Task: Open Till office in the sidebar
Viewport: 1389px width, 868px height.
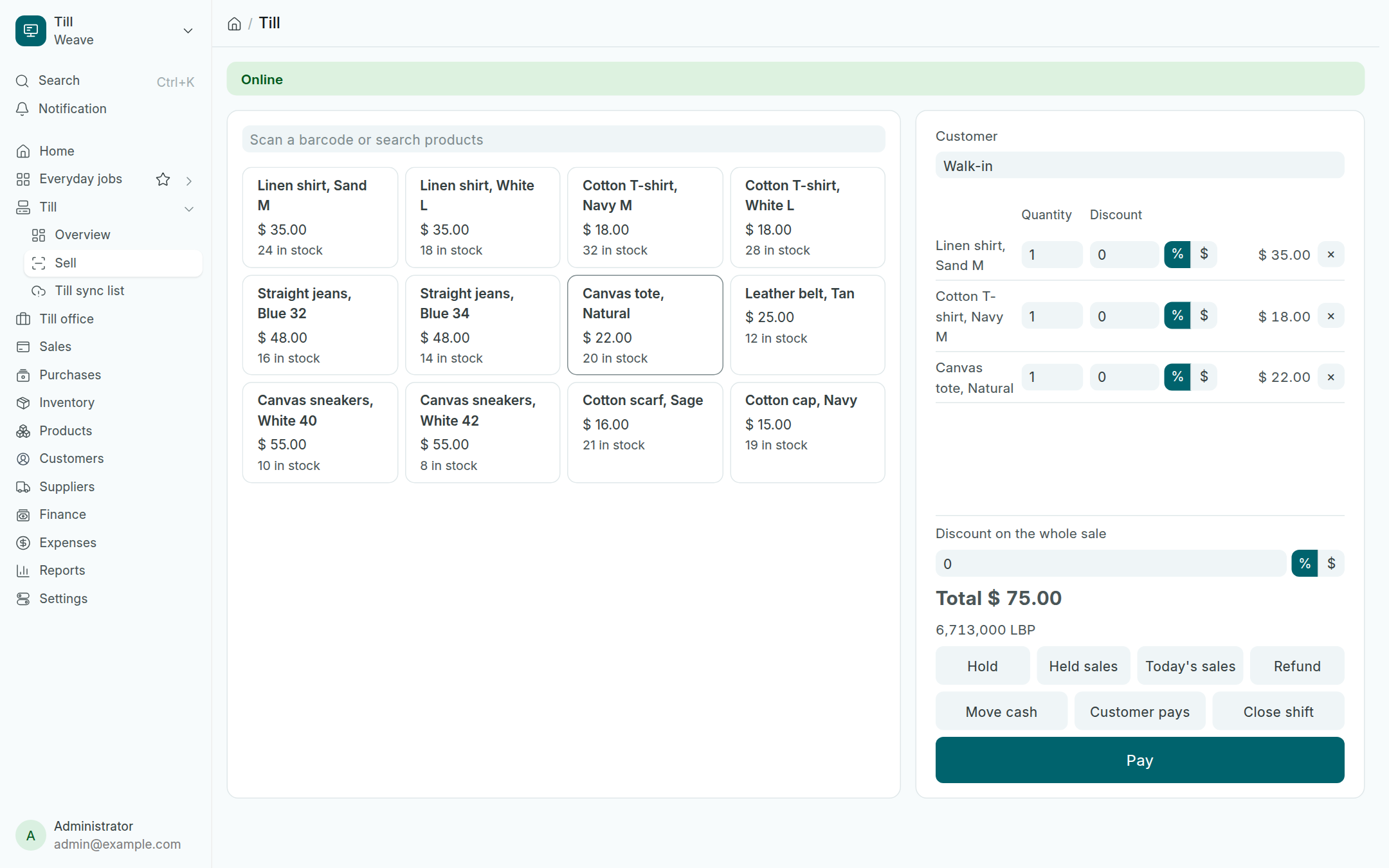Action: click(x=105, y=319)
